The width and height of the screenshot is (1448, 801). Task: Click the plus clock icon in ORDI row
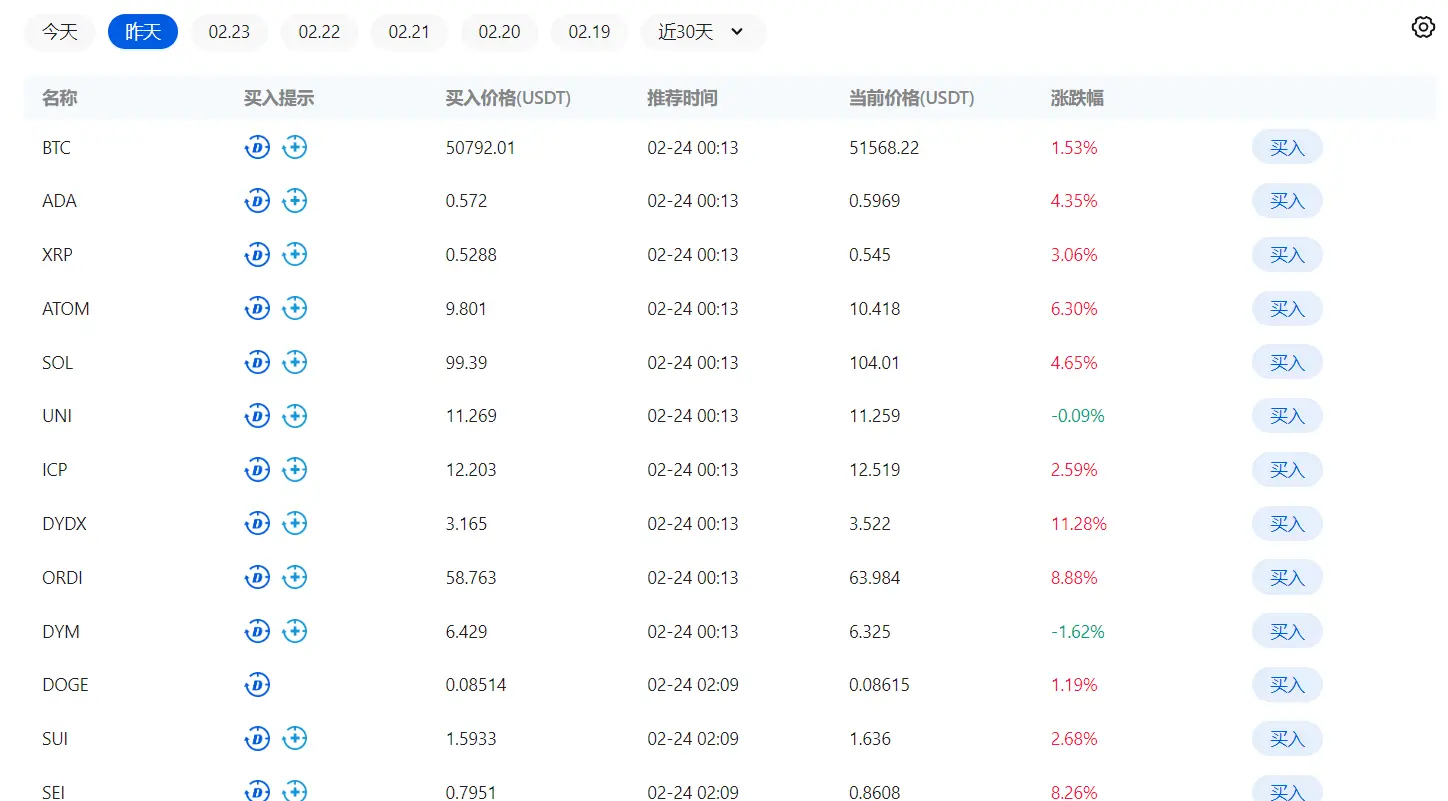click(x=294, y=577)
